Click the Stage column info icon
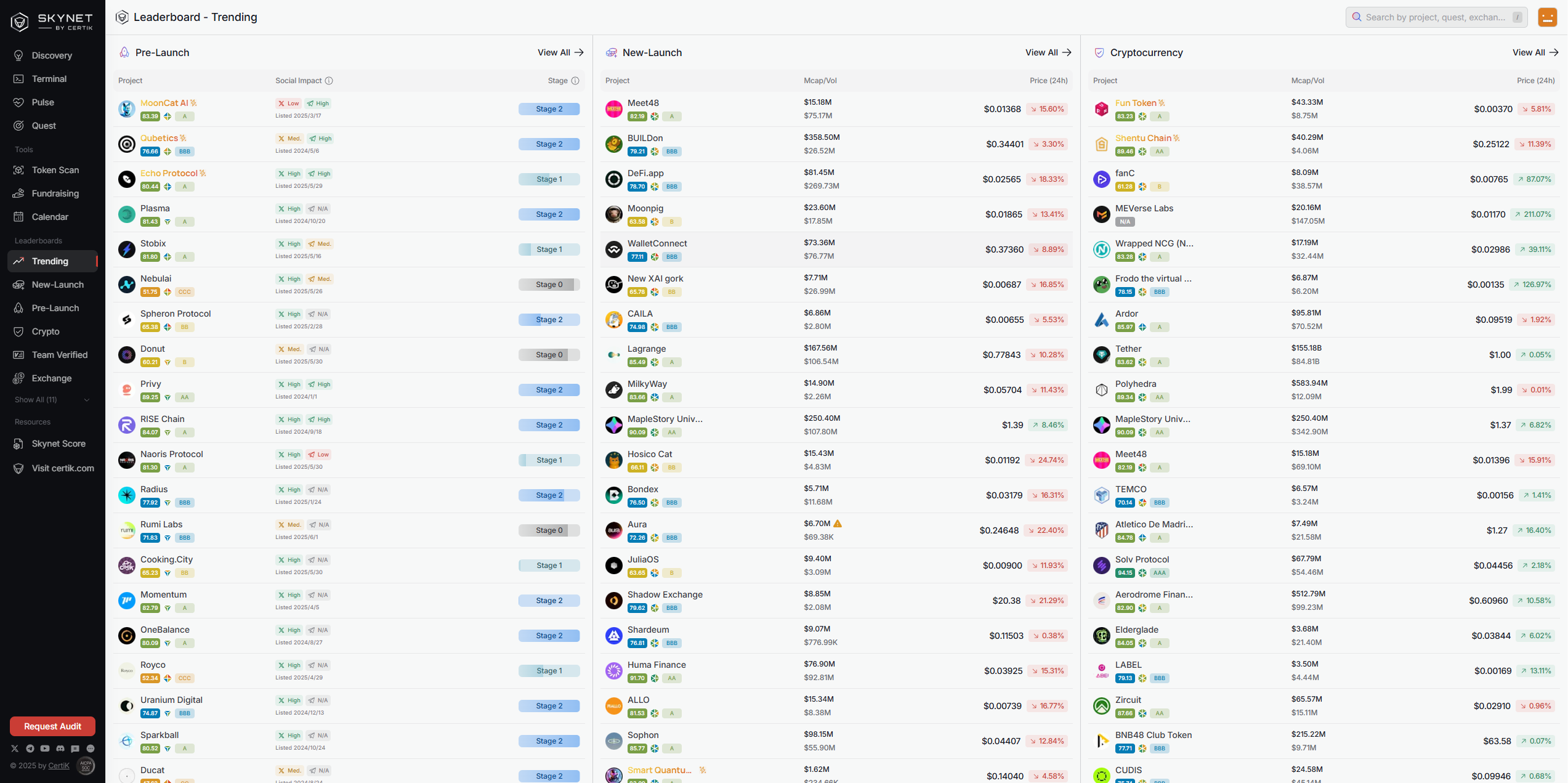This screenshot has width=1568, height=783. 575,81
